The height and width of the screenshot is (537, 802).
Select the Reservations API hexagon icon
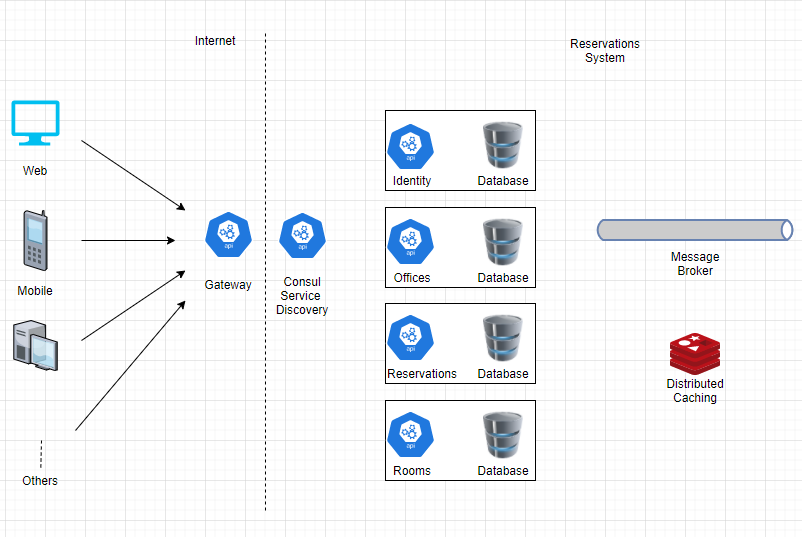[410, 338]
